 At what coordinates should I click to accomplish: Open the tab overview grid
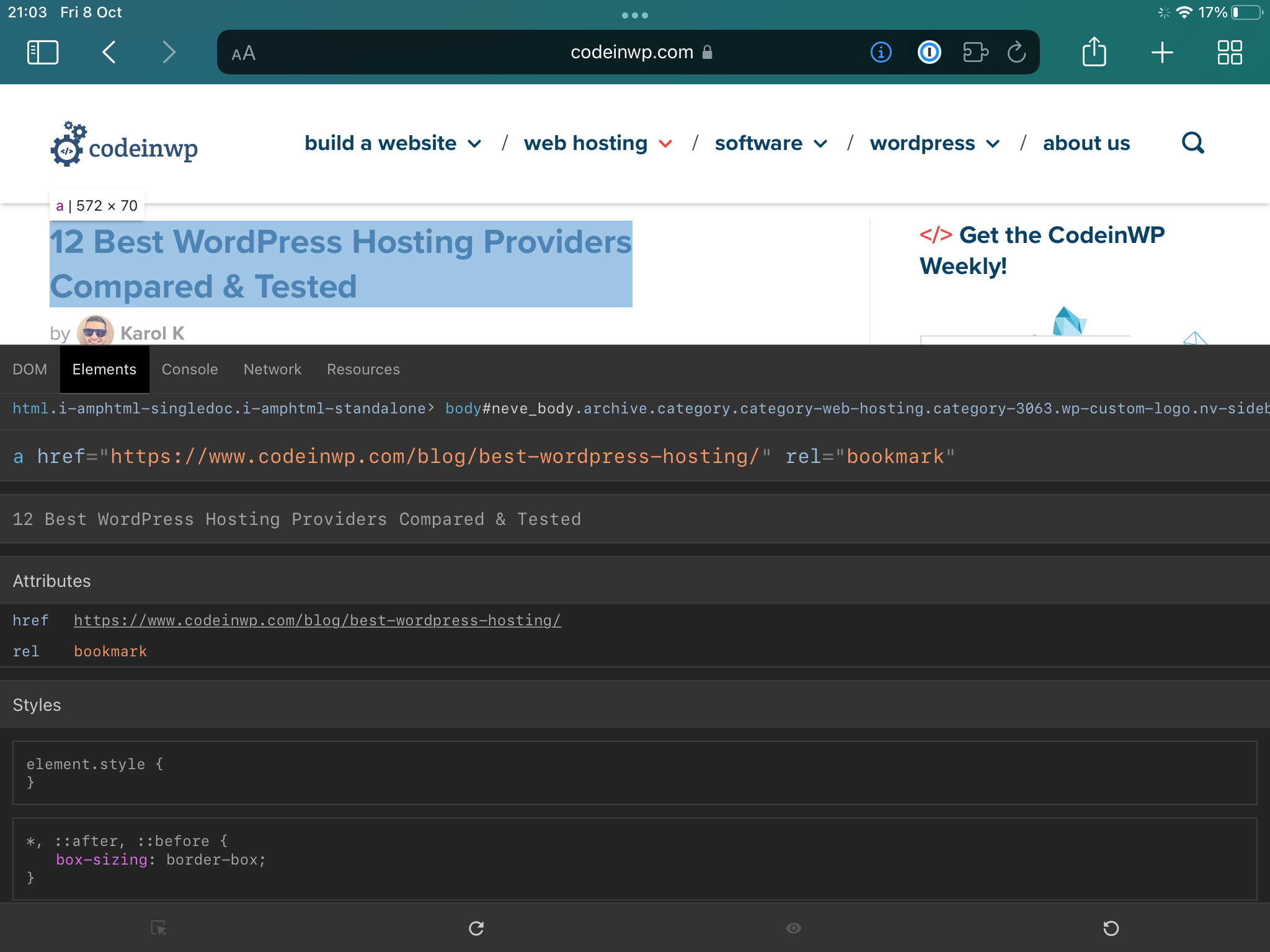[x=1229, y=52]
